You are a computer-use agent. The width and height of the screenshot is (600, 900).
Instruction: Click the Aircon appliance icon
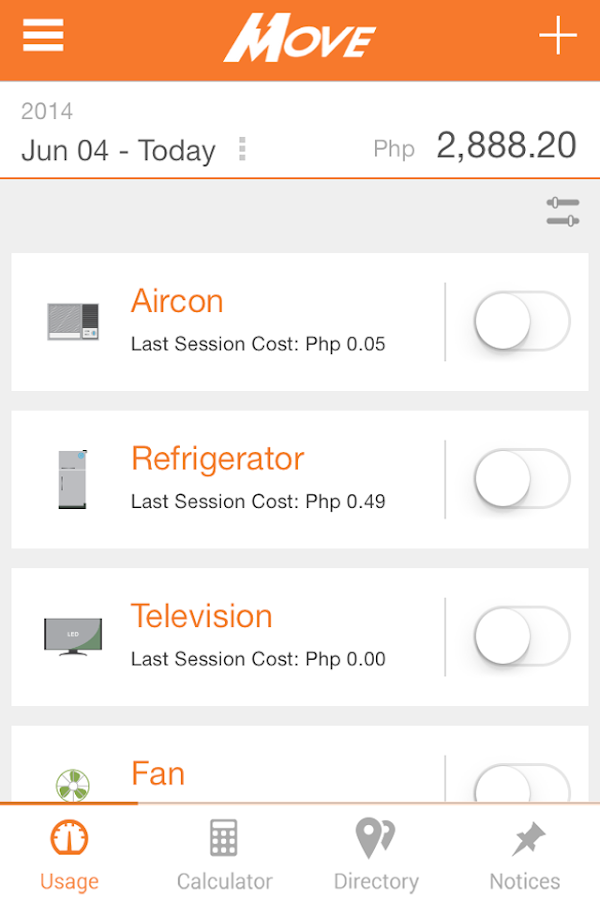coord(74,322)
